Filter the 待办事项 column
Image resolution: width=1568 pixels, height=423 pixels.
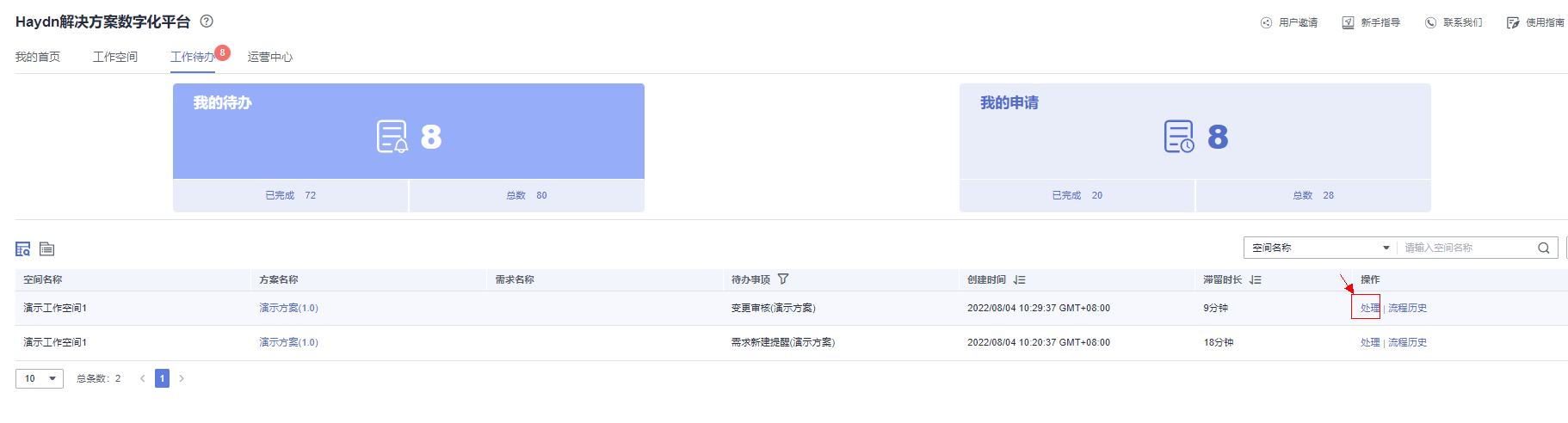point(783,279)
